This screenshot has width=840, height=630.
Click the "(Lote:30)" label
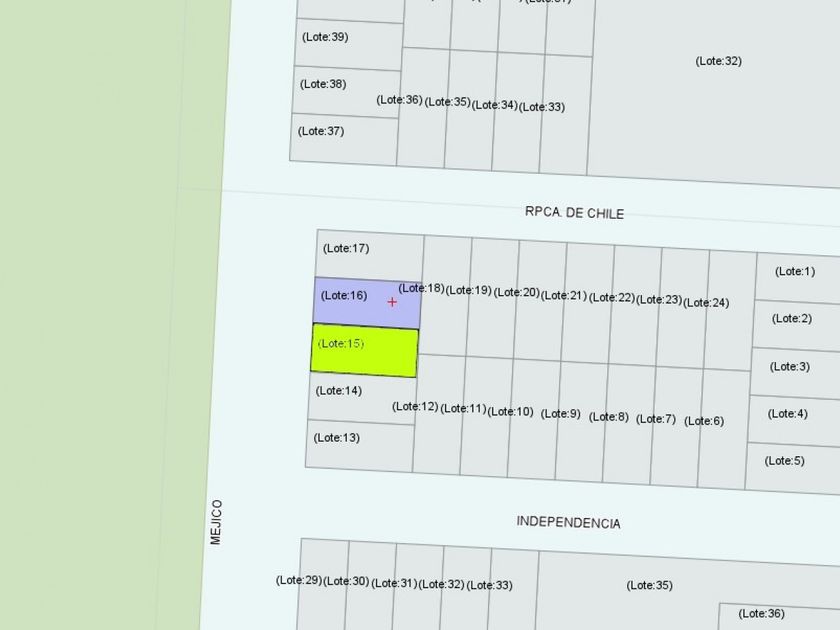(x=346, y=581)
